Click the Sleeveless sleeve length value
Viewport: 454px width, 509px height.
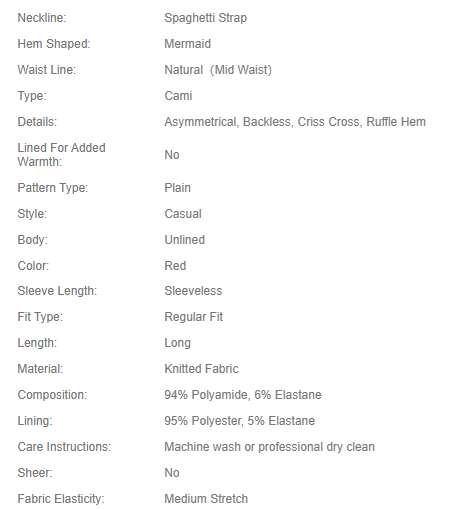[x=193, y=291]
